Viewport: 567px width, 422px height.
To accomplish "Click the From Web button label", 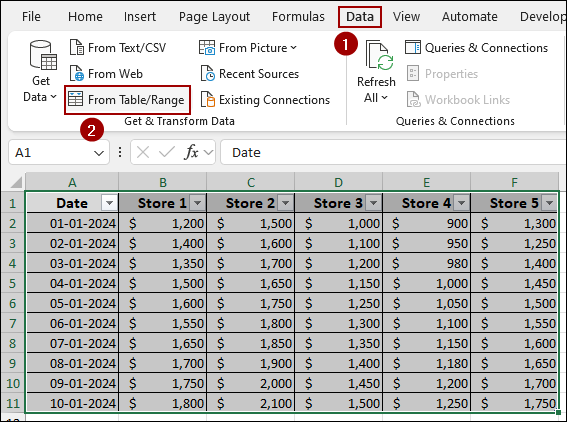I will (115, 74).
